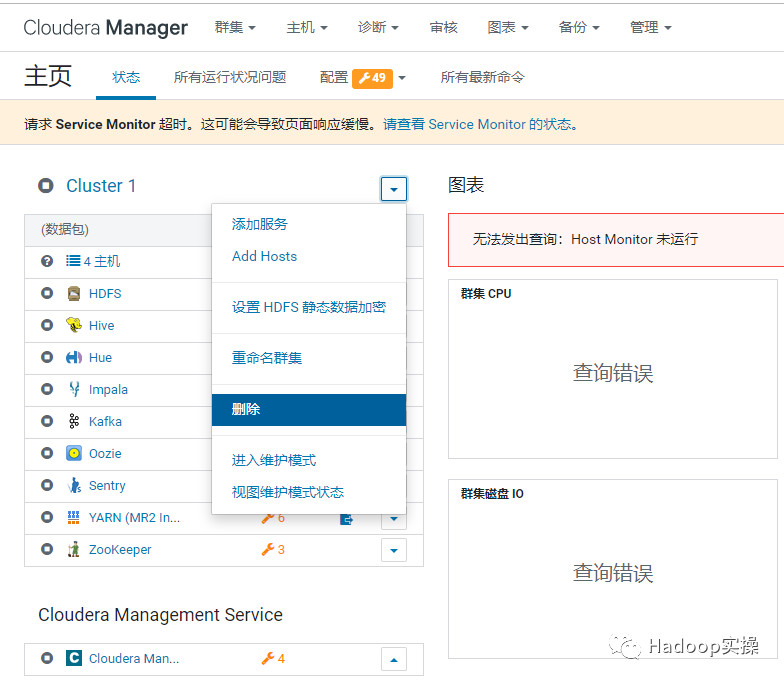The height and width of the screenshot is (682, 784).
Task: Click the Hue service icon
Action: pyautogui.click(x=74, y=358)
